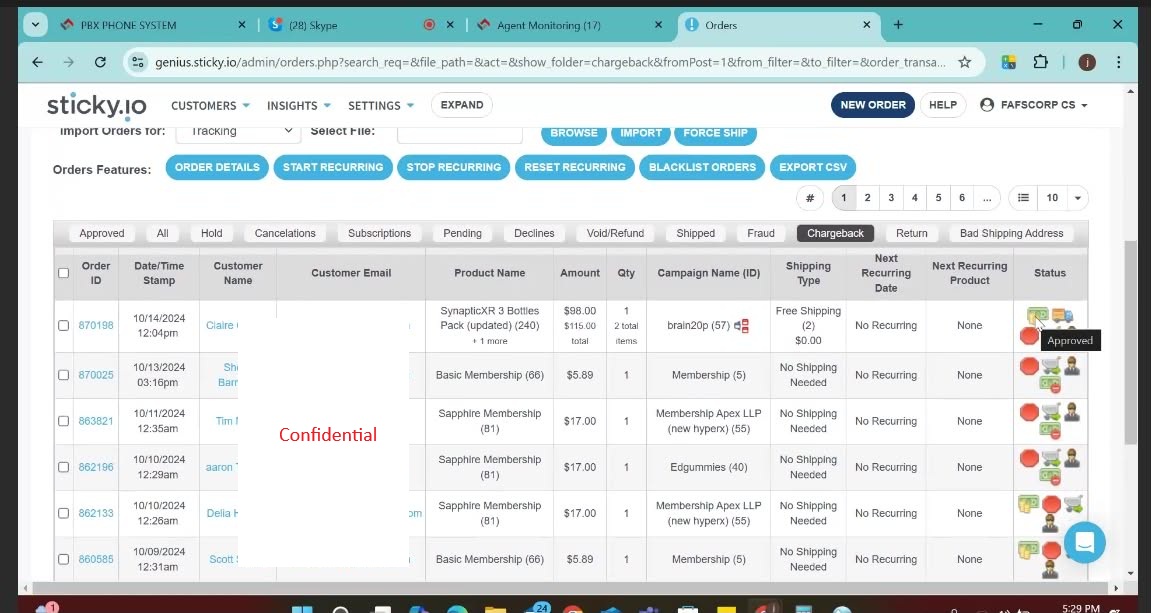Open the browser tab search chevron

click(35, 24)
